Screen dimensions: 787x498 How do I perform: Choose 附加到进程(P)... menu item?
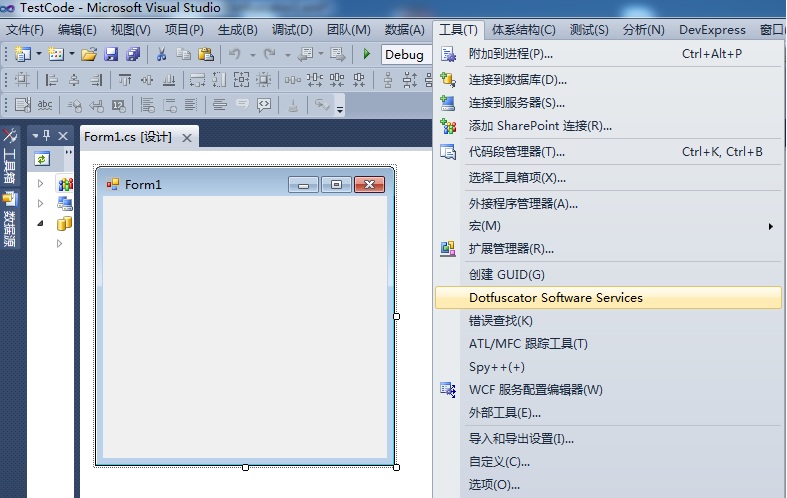click(608, 54)
